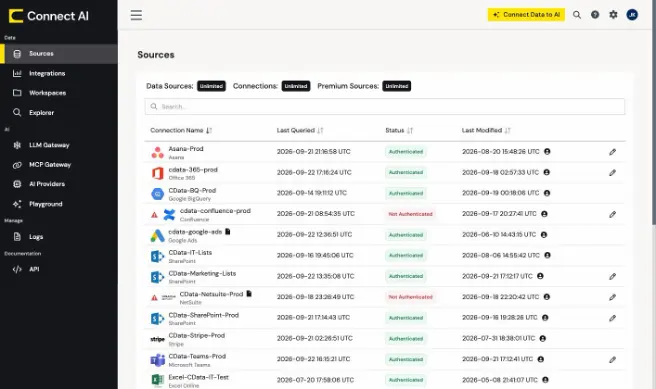Click Authenticated status badge for Asana-Prod
This screenshot has height=389, width=656.
pyautogui.click(x=406, y=152)
